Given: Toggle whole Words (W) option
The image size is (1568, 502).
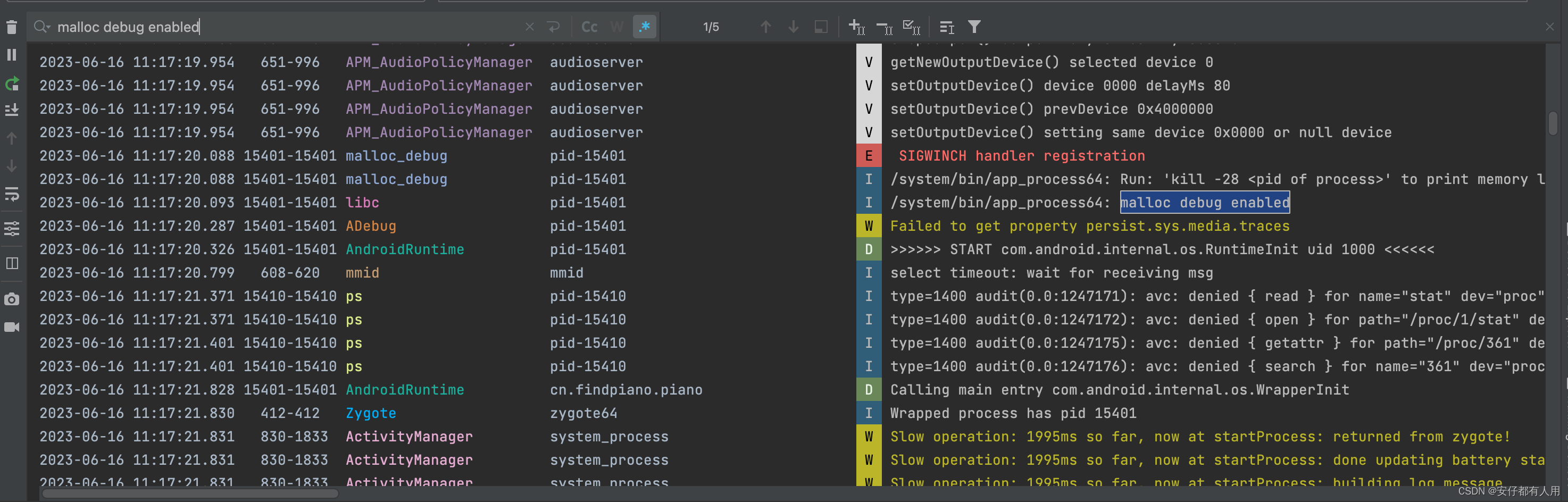Looking at the screenshot, I should coord(617,27).
